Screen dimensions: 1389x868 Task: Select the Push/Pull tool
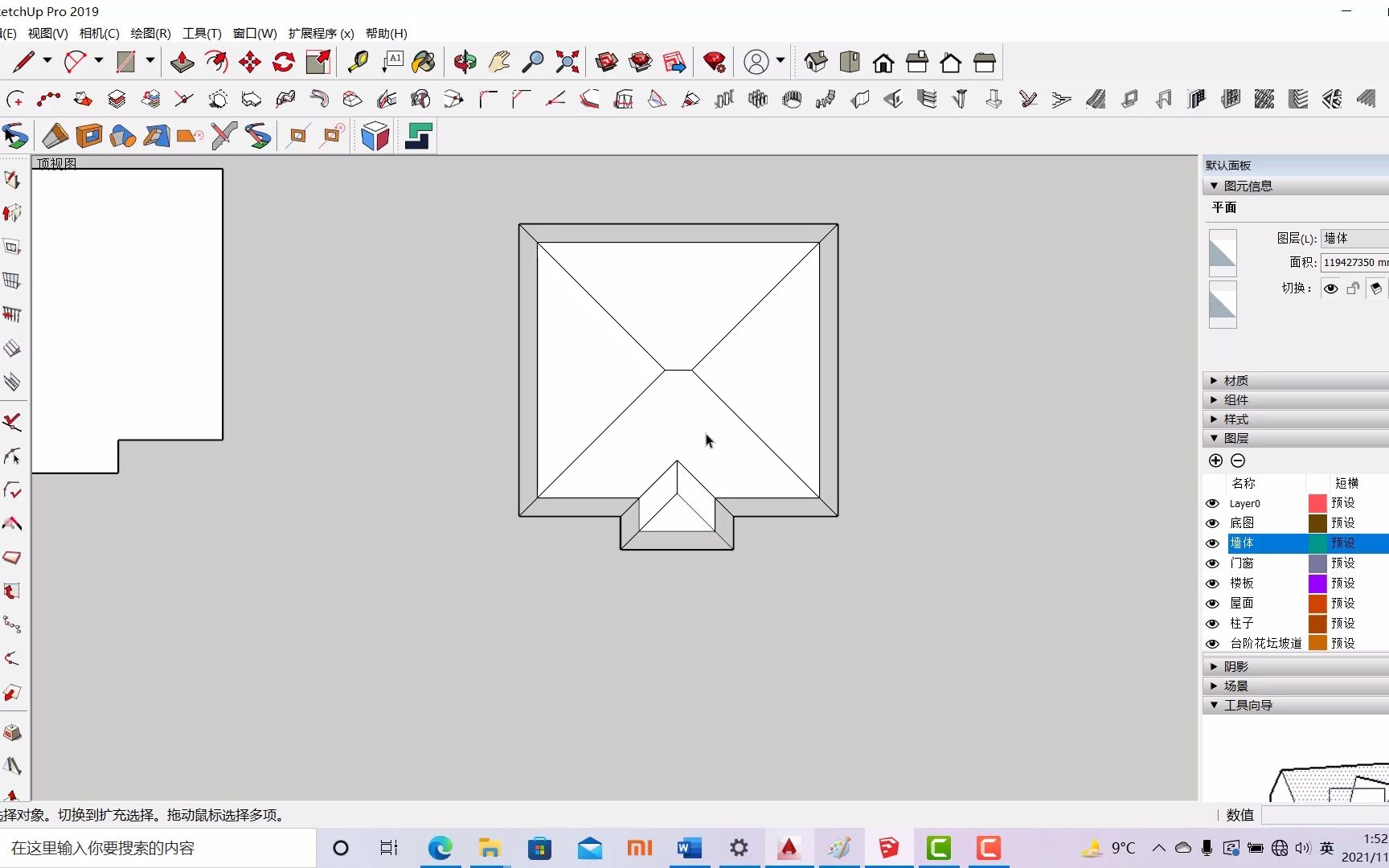182,62
